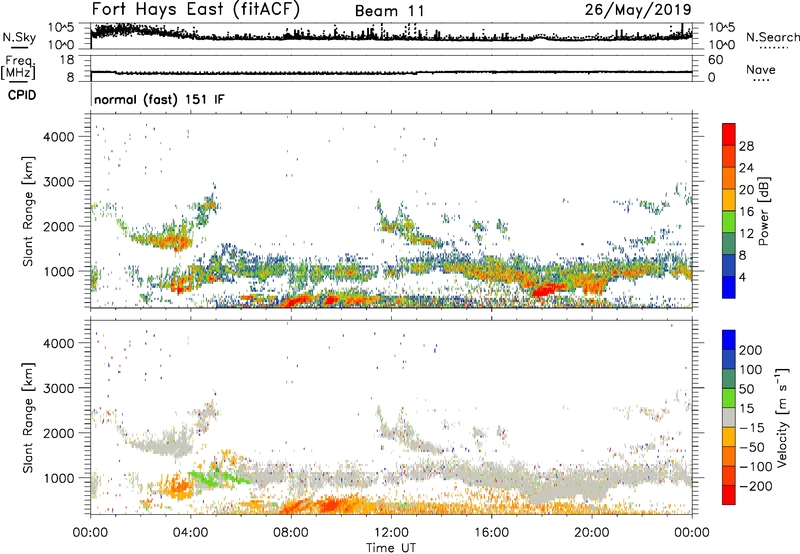
Task: Click '2000' on the power panel range axis
Action: [x=59, y=226]
